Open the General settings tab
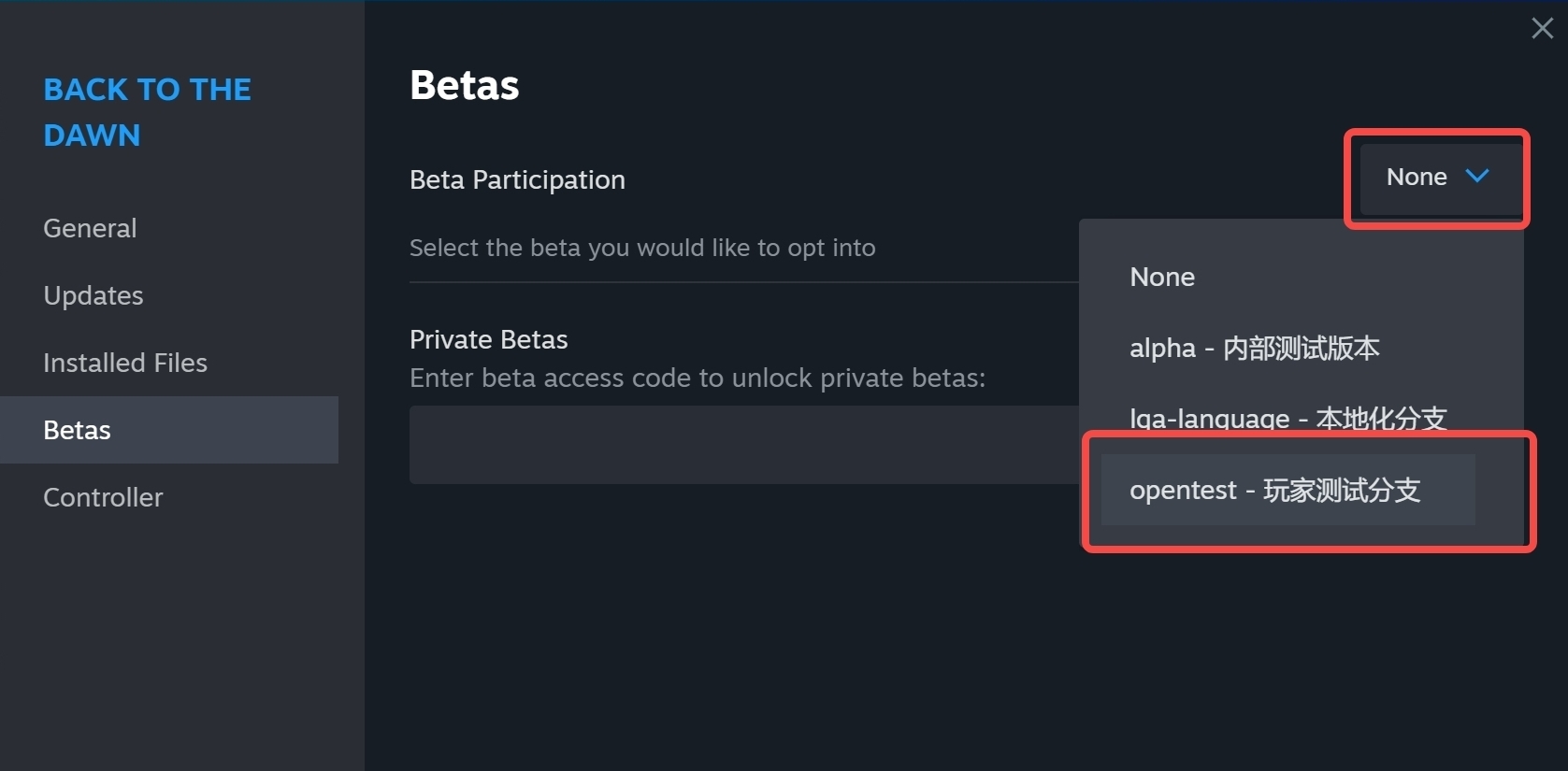1568x771 pixels. coord(90,228)
